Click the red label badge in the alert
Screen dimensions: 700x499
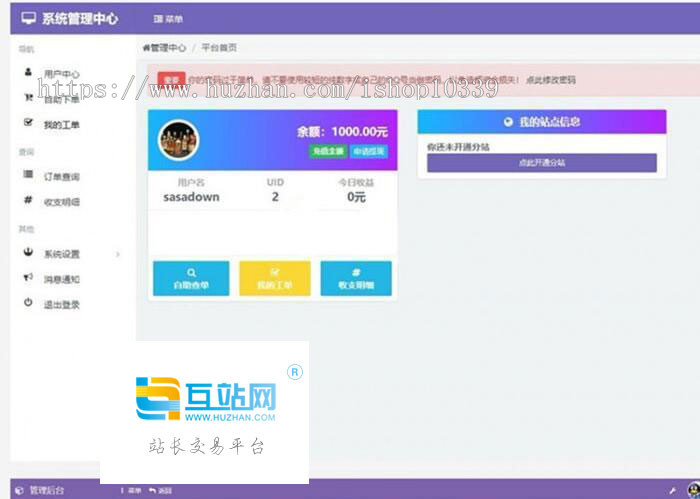click(171, 80)
